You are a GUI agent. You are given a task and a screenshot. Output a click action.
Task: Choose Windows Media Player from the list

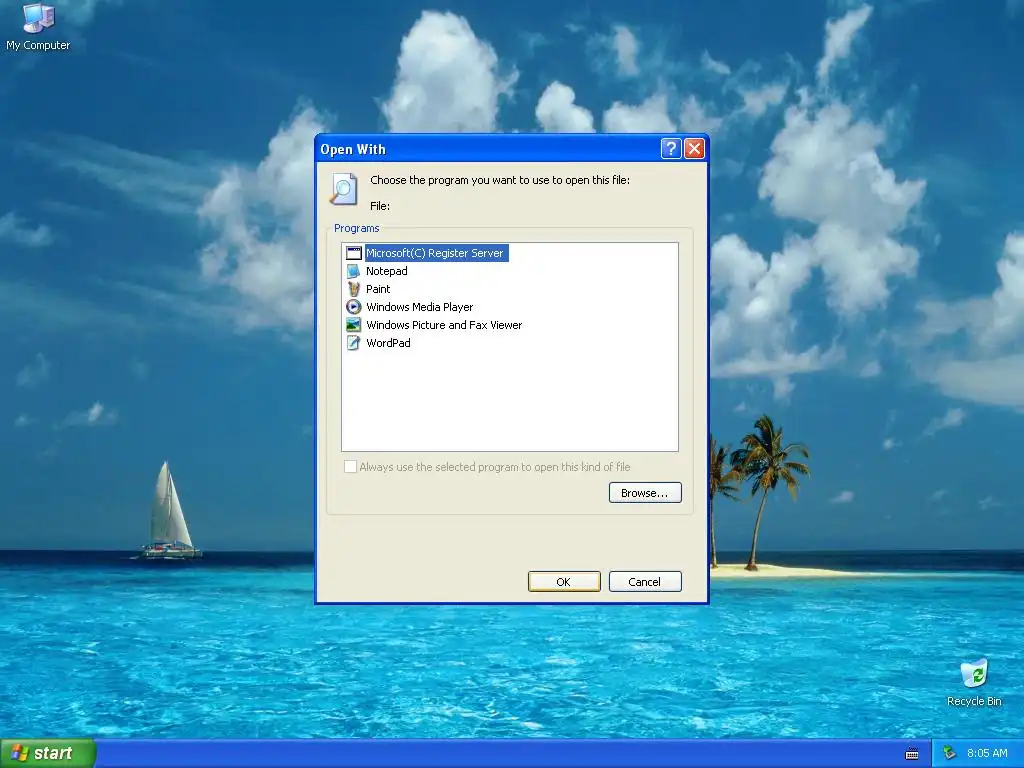coord(420,307)
